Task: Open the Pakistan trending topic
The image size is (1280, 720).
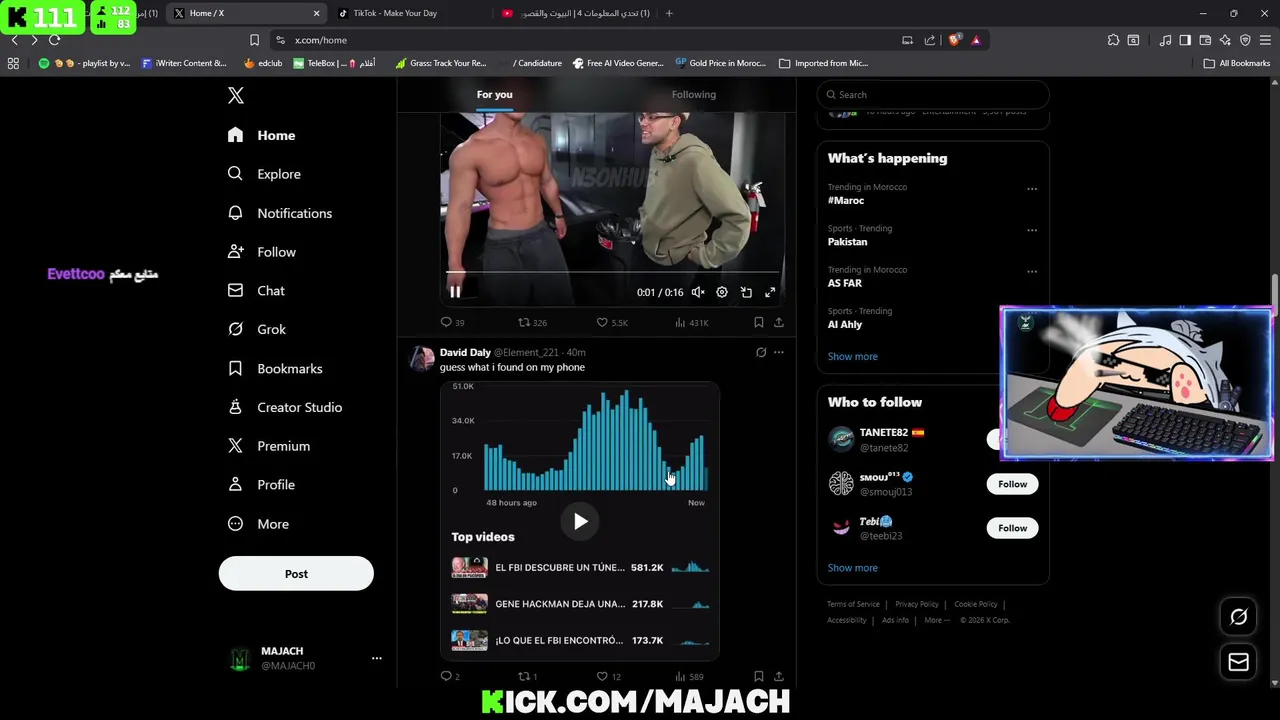Action: (x=848, y=242)
